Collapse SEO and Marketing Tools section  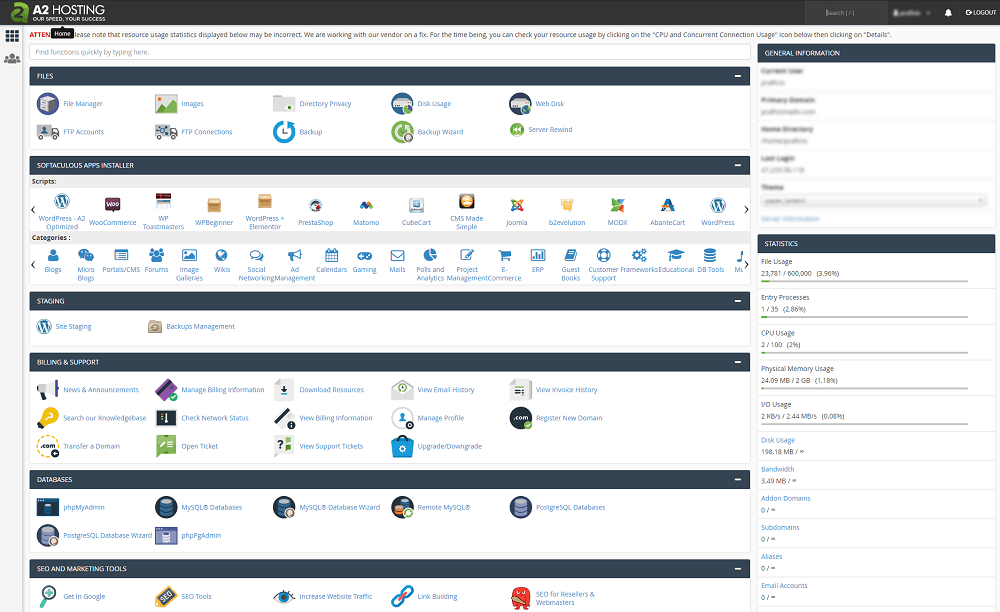coord(738,569)
